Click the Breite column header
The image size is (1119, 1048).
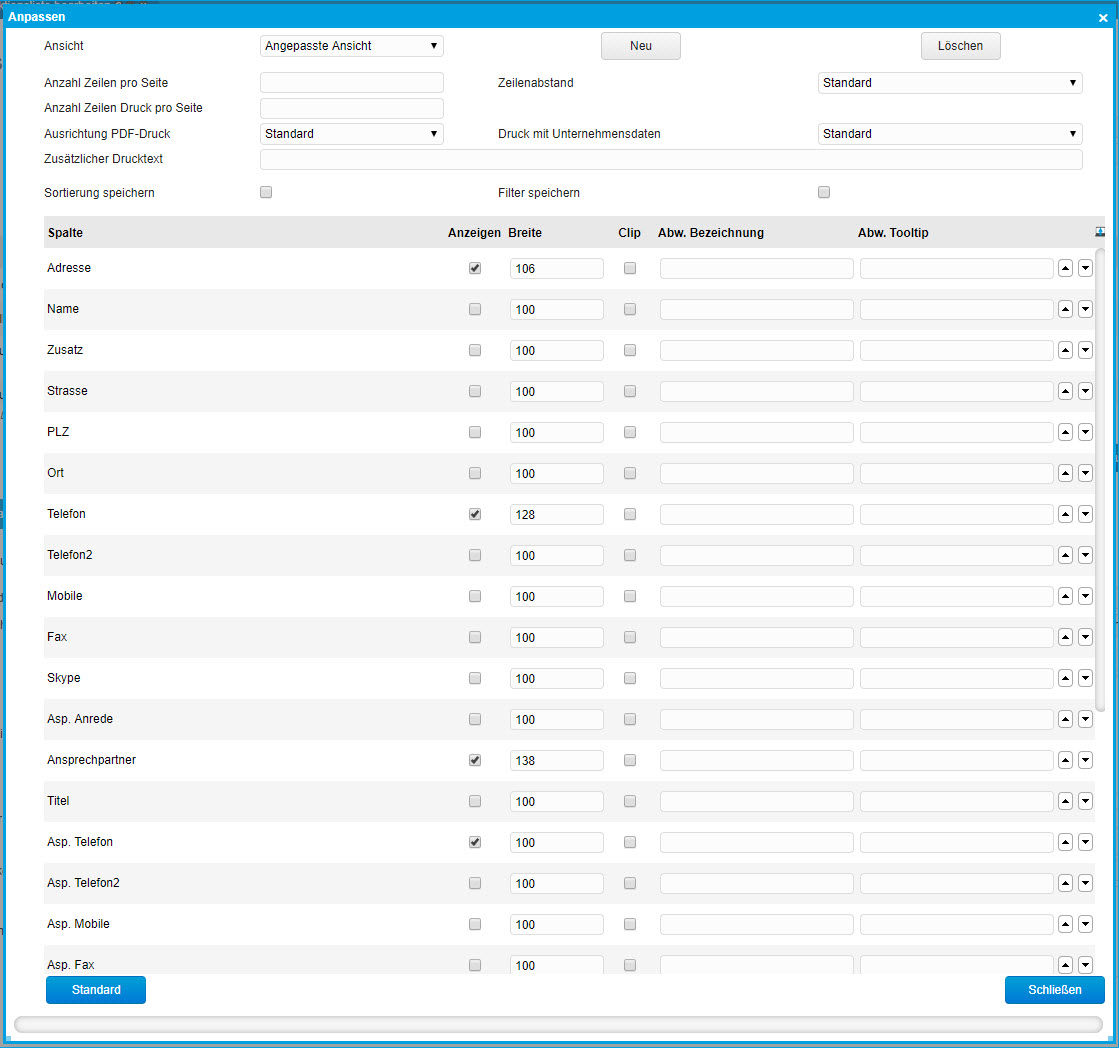click(x=525, y=233)
